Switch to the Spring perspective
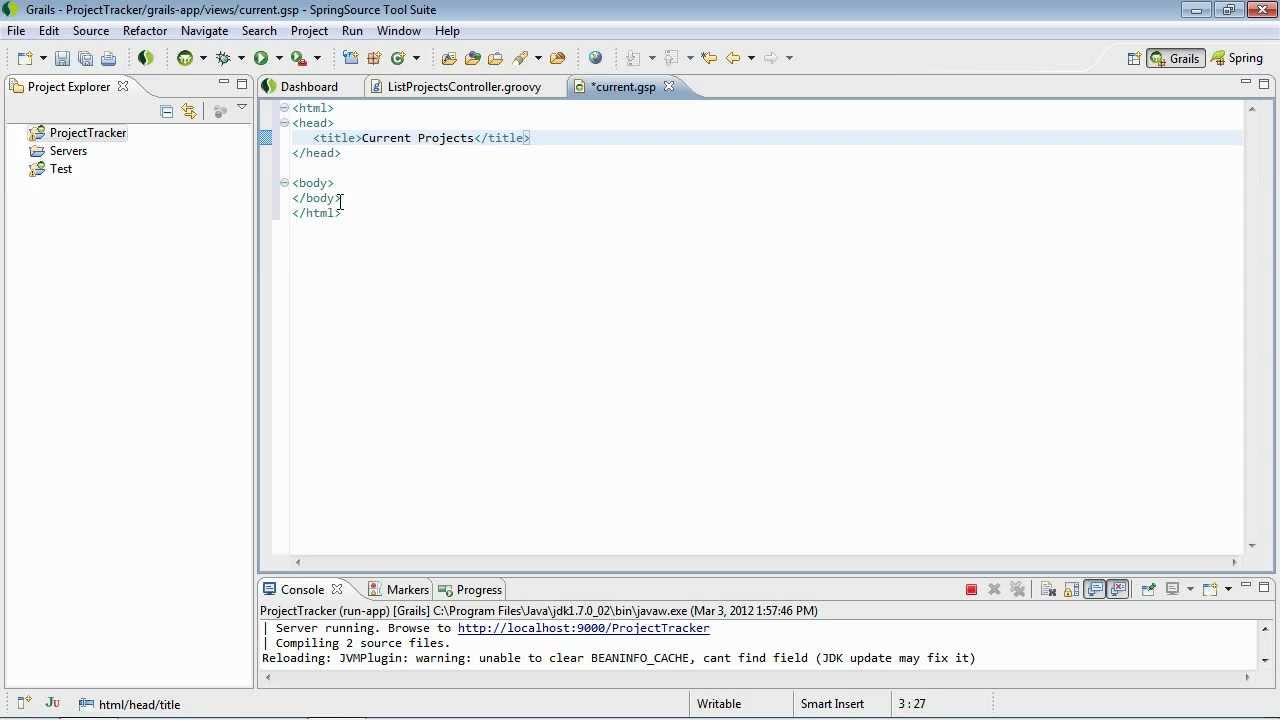Viewport: 1280px width, 720px height. point(1236,58)
